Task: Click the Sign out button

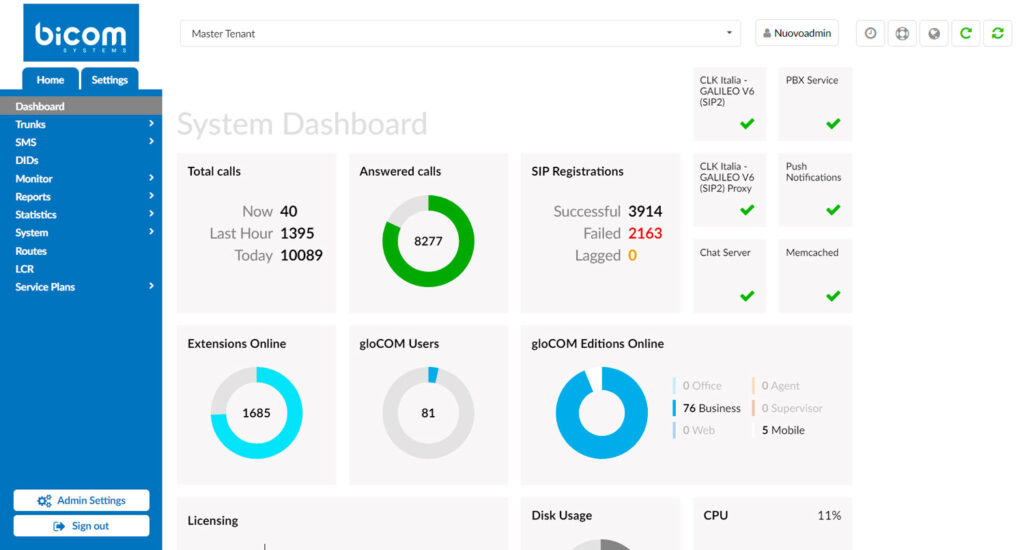Action: (x=81, y=526)
